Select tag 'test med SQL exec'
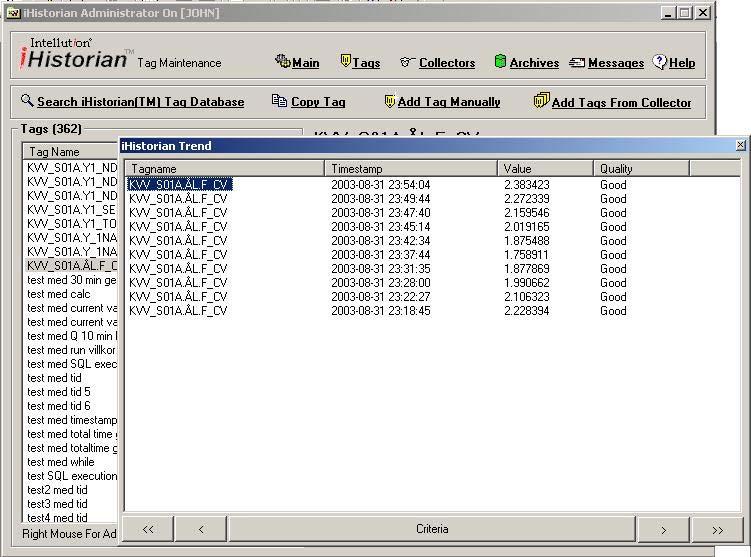This screenshot has width=751, height=557. click(71, 364)
